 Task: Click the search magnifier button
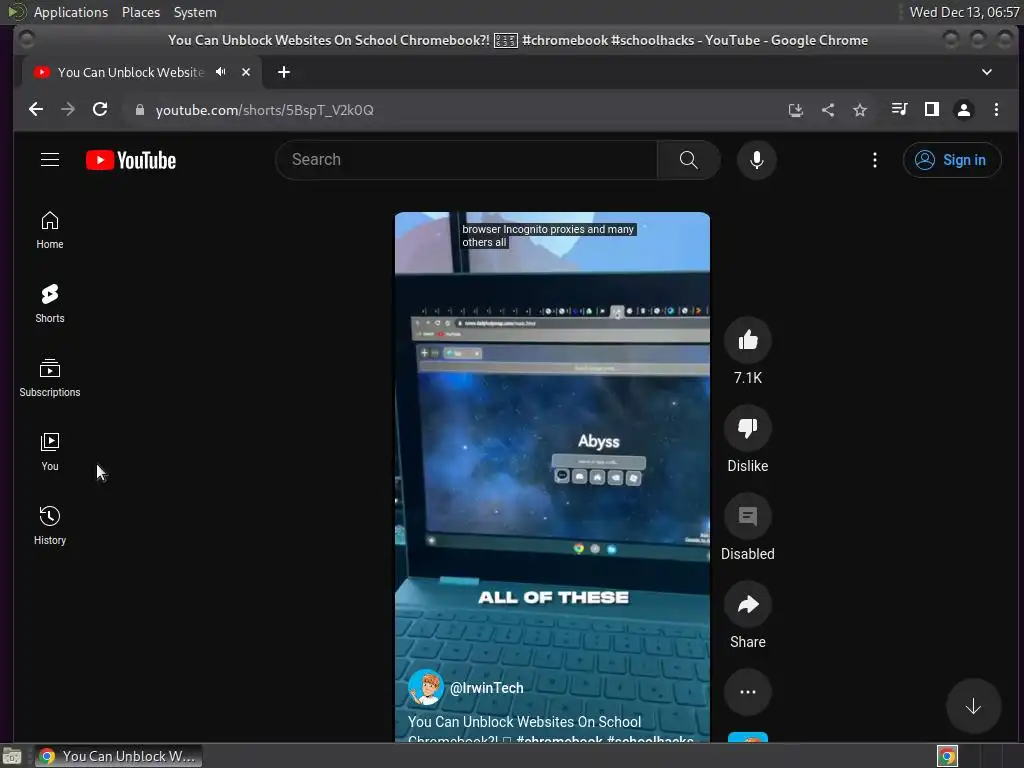click(x=688, y=160)
